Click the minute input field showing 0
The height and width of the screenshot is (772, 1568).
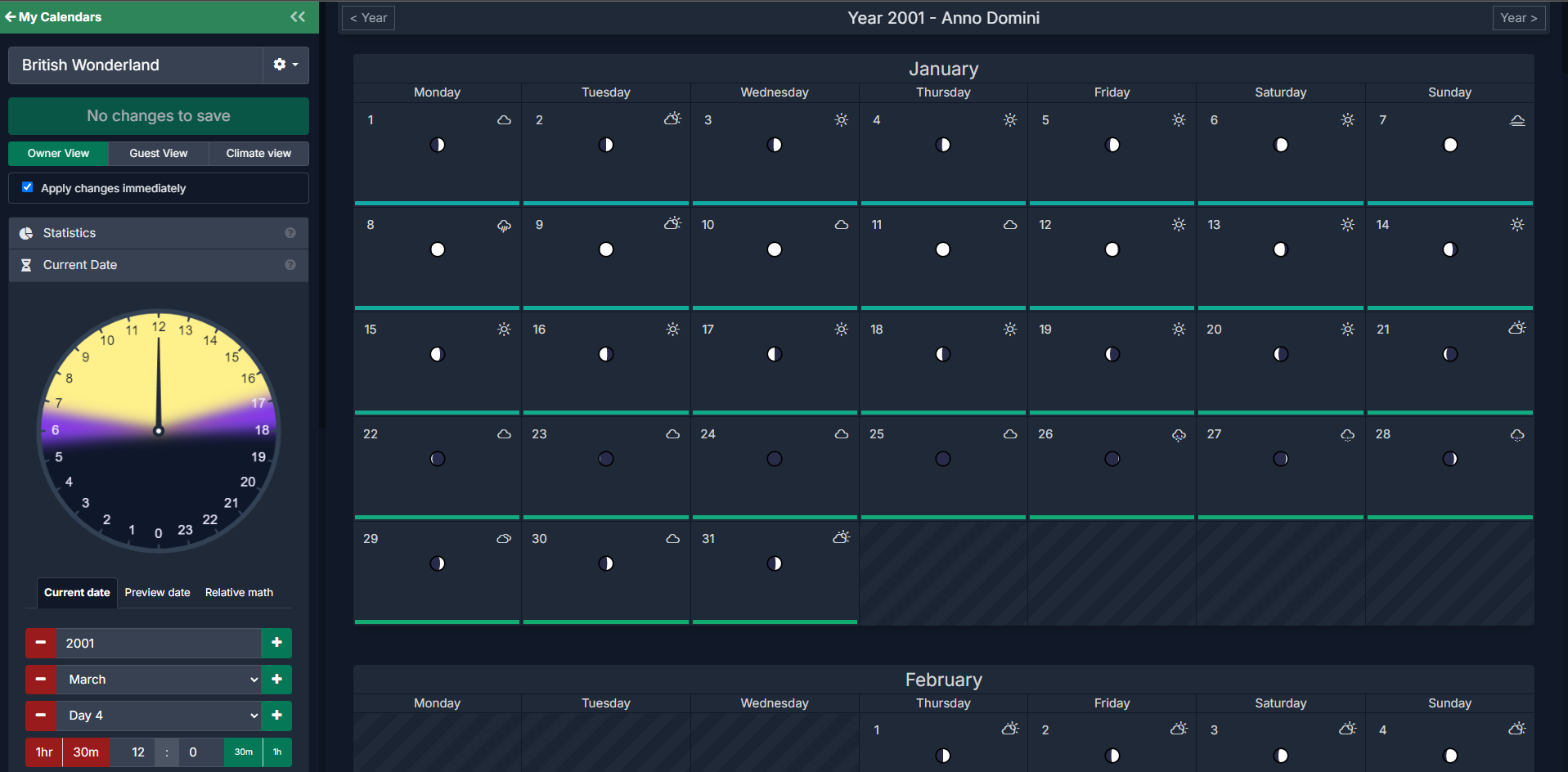tap(200, 752)
